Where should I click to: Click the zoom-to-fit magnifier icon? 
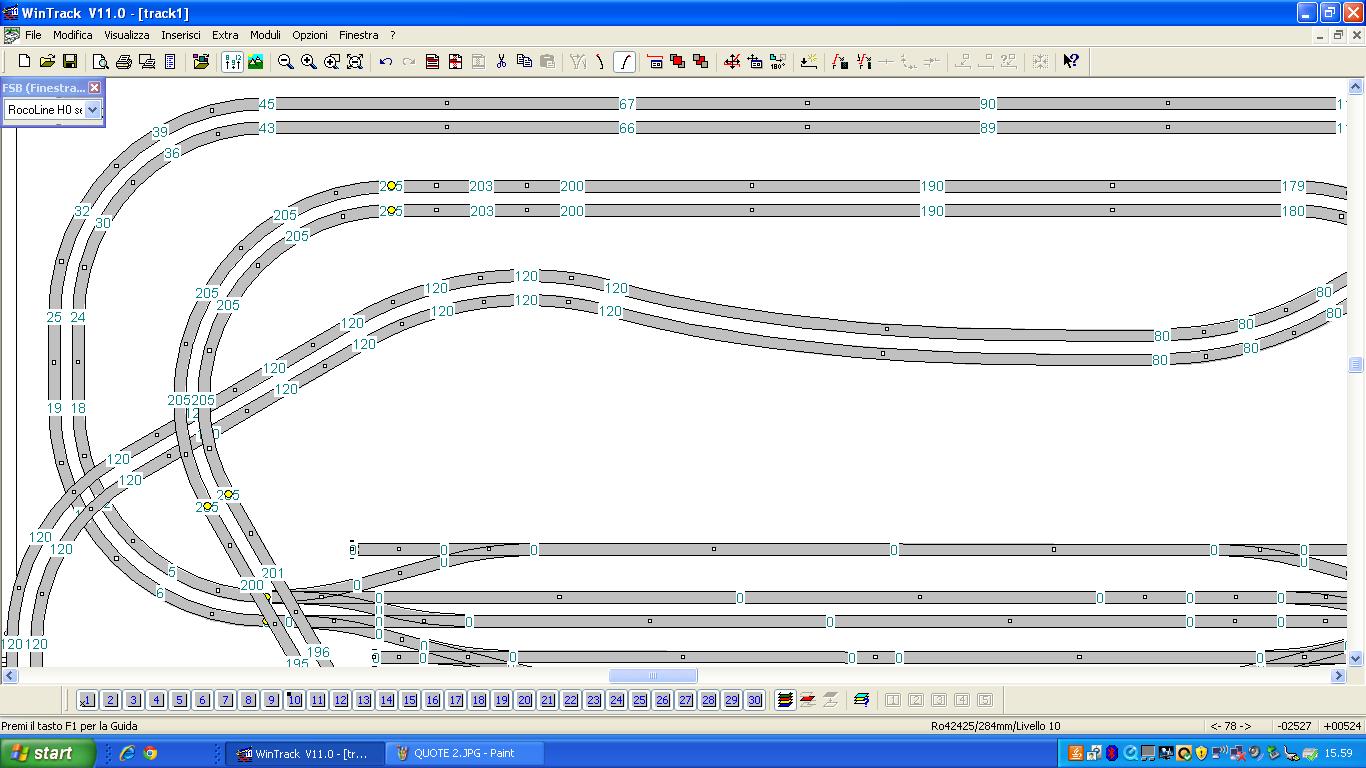pos(355,62)
